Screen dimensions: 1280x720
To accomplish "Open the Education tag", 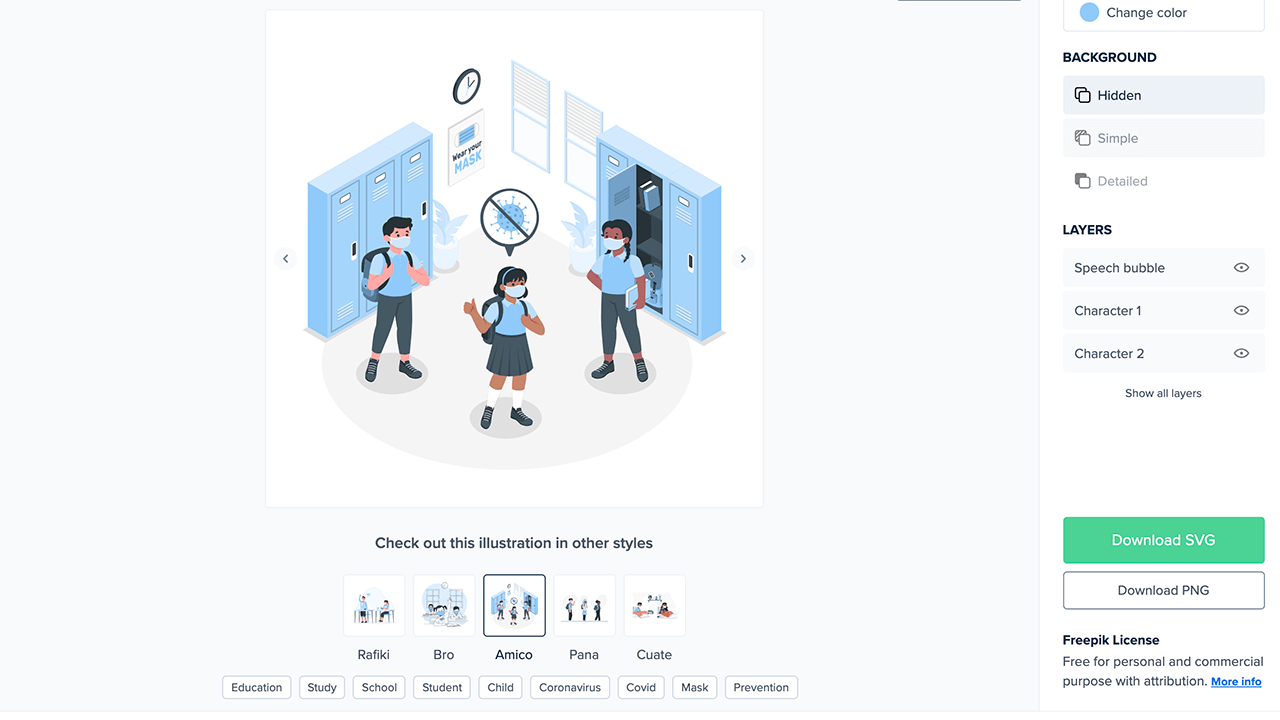I will click(x=257, y=688).
